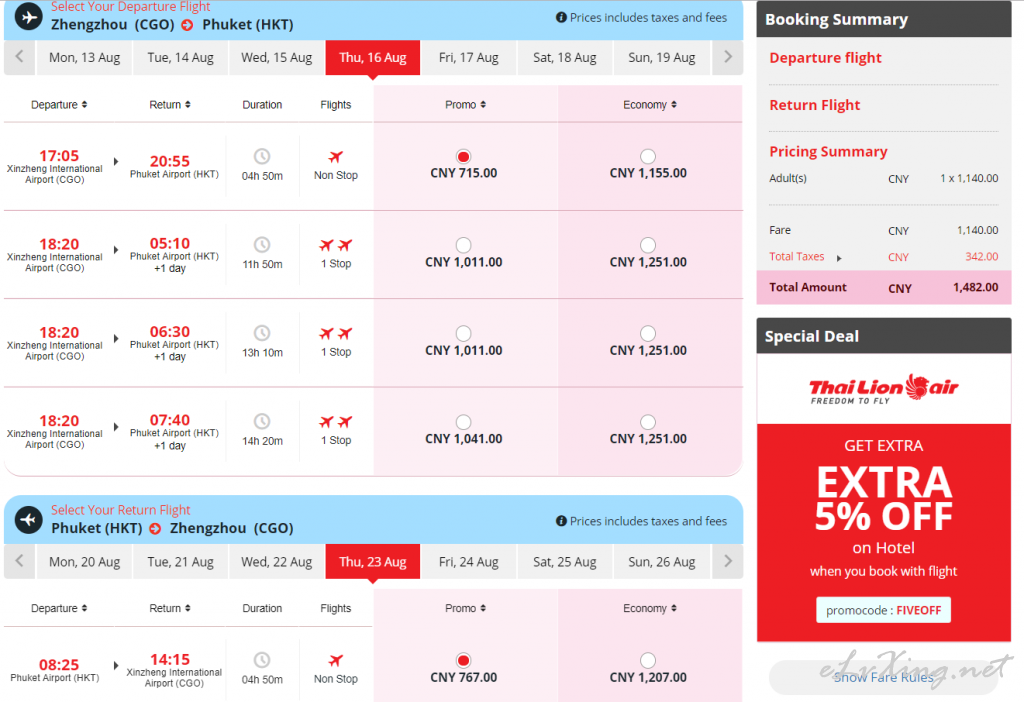This screenshot has width=1024, height=702.
Task: Switch departure date to Fri, 17 Aug
Action: click(x=468, y=57)
